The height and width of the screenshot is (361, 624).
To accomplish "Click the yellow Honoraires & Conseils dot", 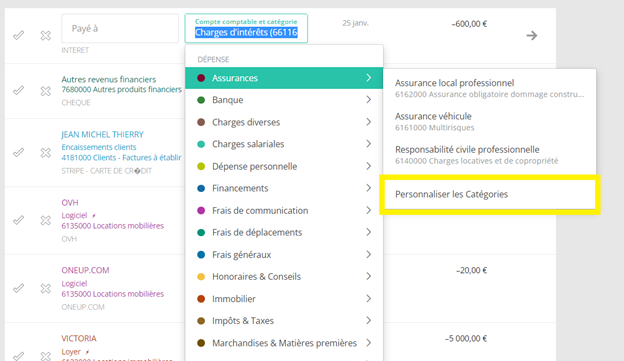I will coord(201,277).
